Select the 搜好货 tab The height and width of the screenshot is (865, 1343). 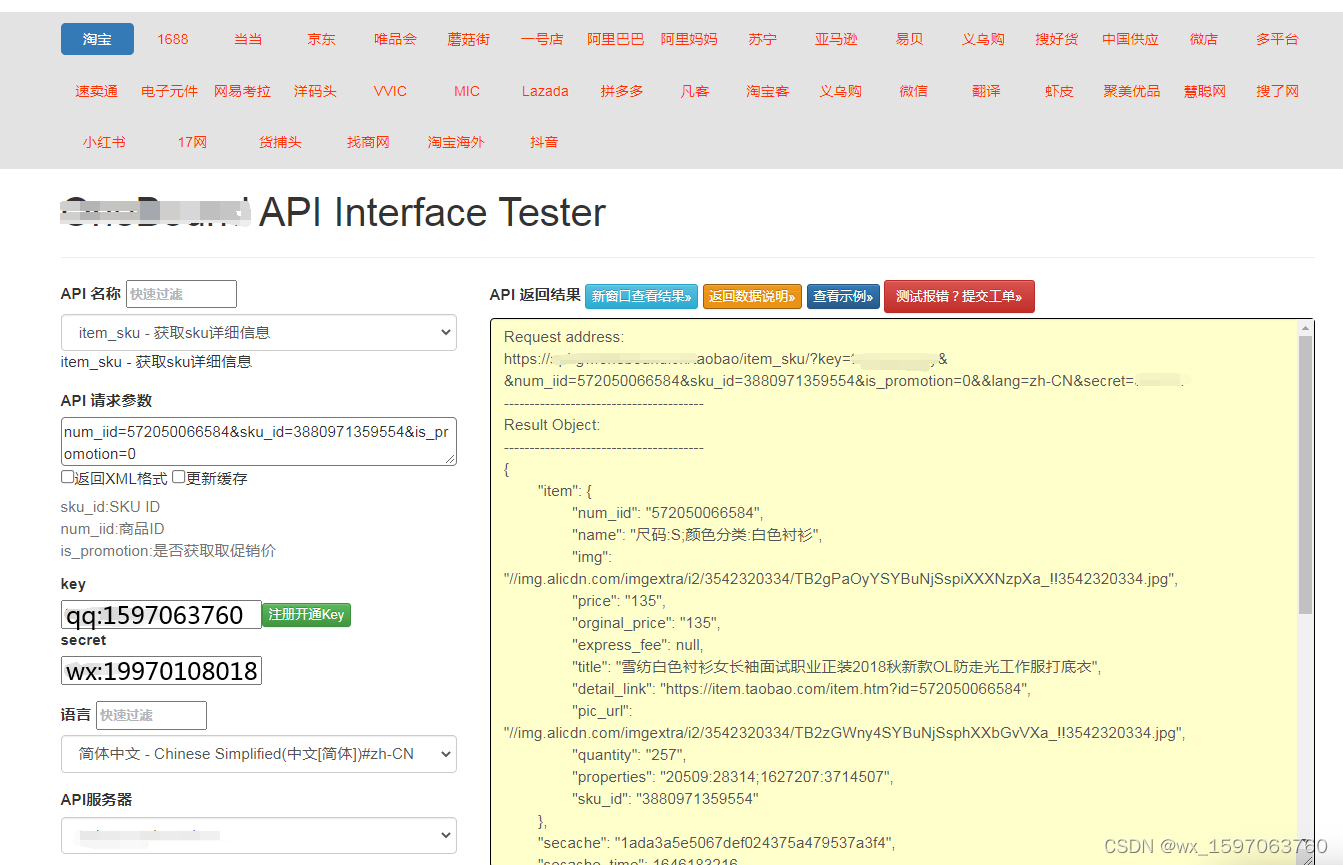click(1057, 39)
